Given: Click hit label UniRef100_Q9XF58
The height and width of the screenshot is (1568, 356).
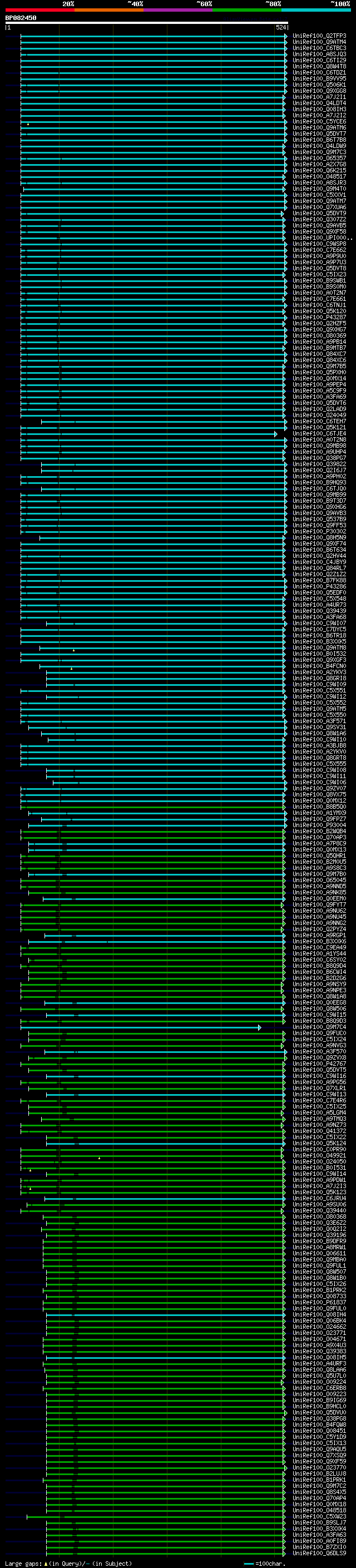Looking at the screenshot, I should tap(319, 232).
